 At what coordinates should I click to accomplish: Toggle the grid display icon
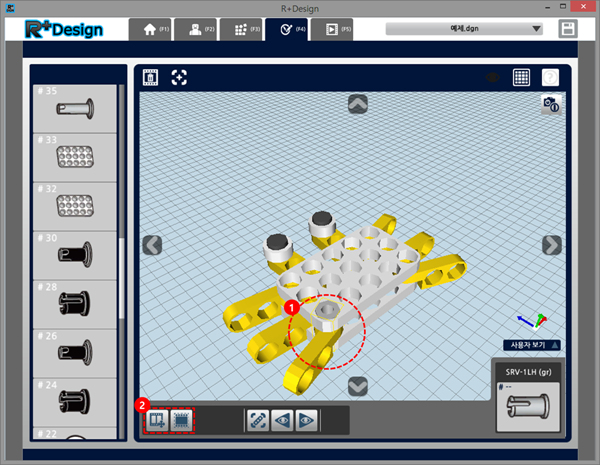521,77
